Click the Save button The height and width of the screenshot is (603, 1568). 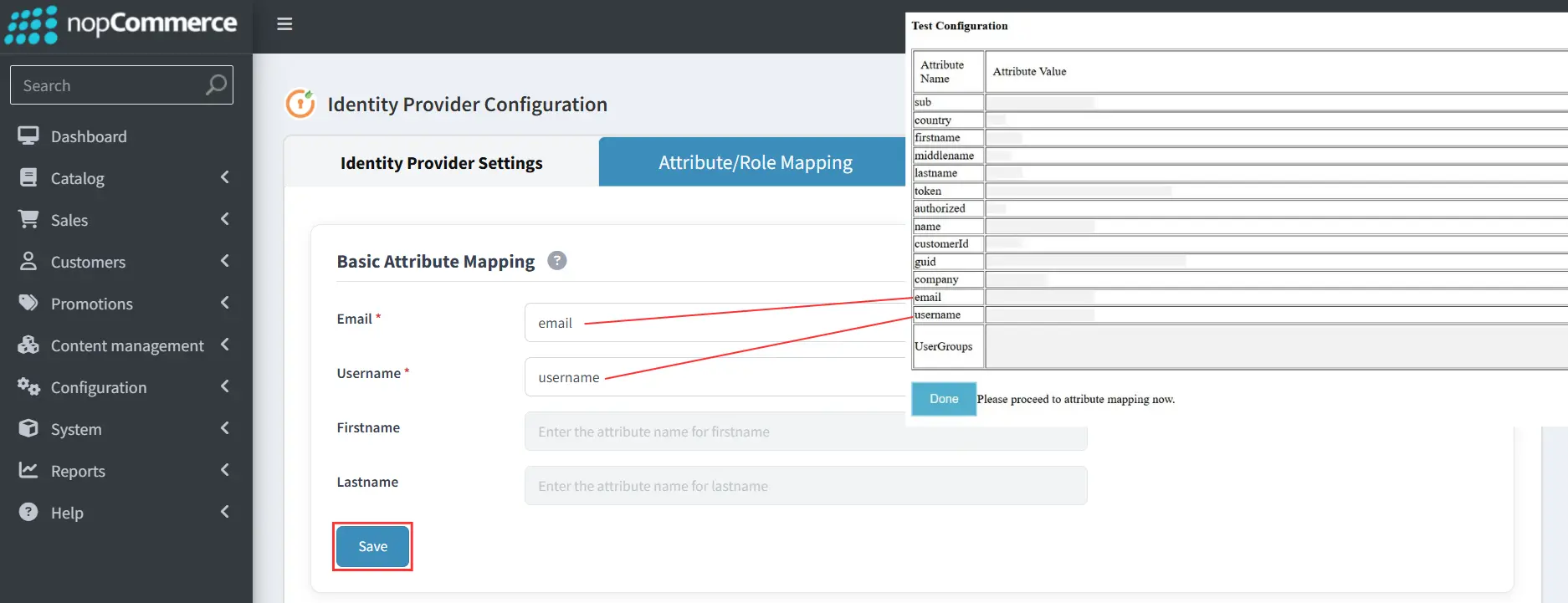(x=372, y=546)
